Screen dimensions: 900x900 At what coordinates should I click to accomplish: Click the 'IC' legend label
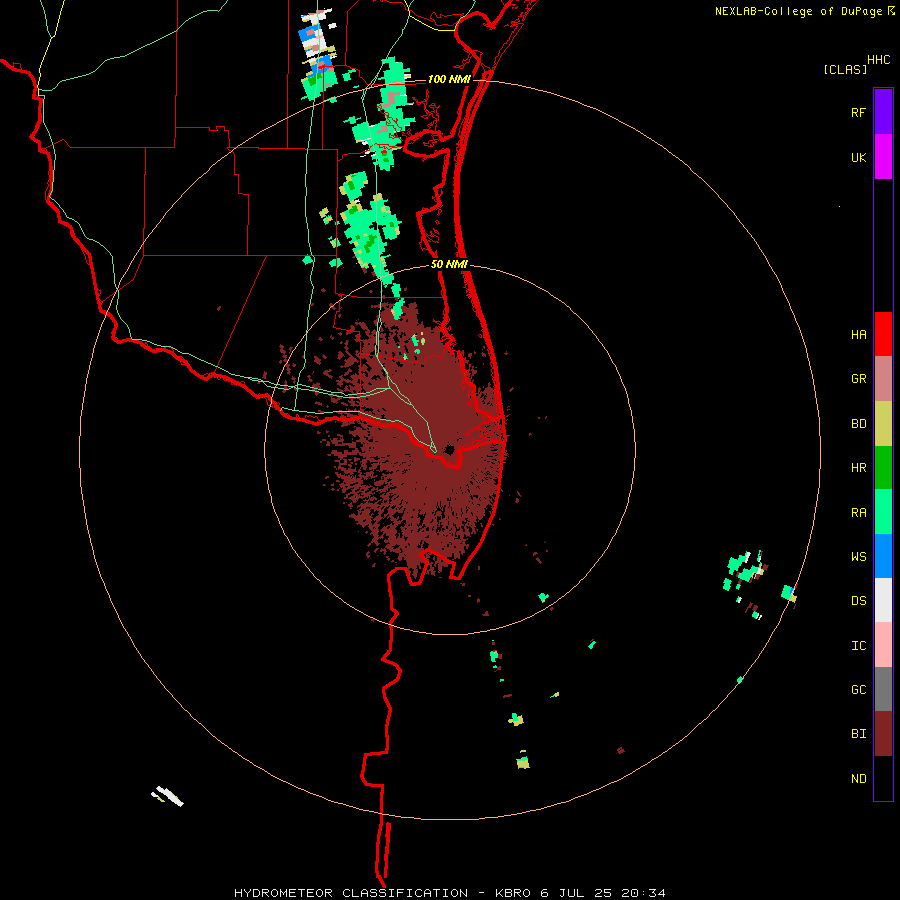858,646
